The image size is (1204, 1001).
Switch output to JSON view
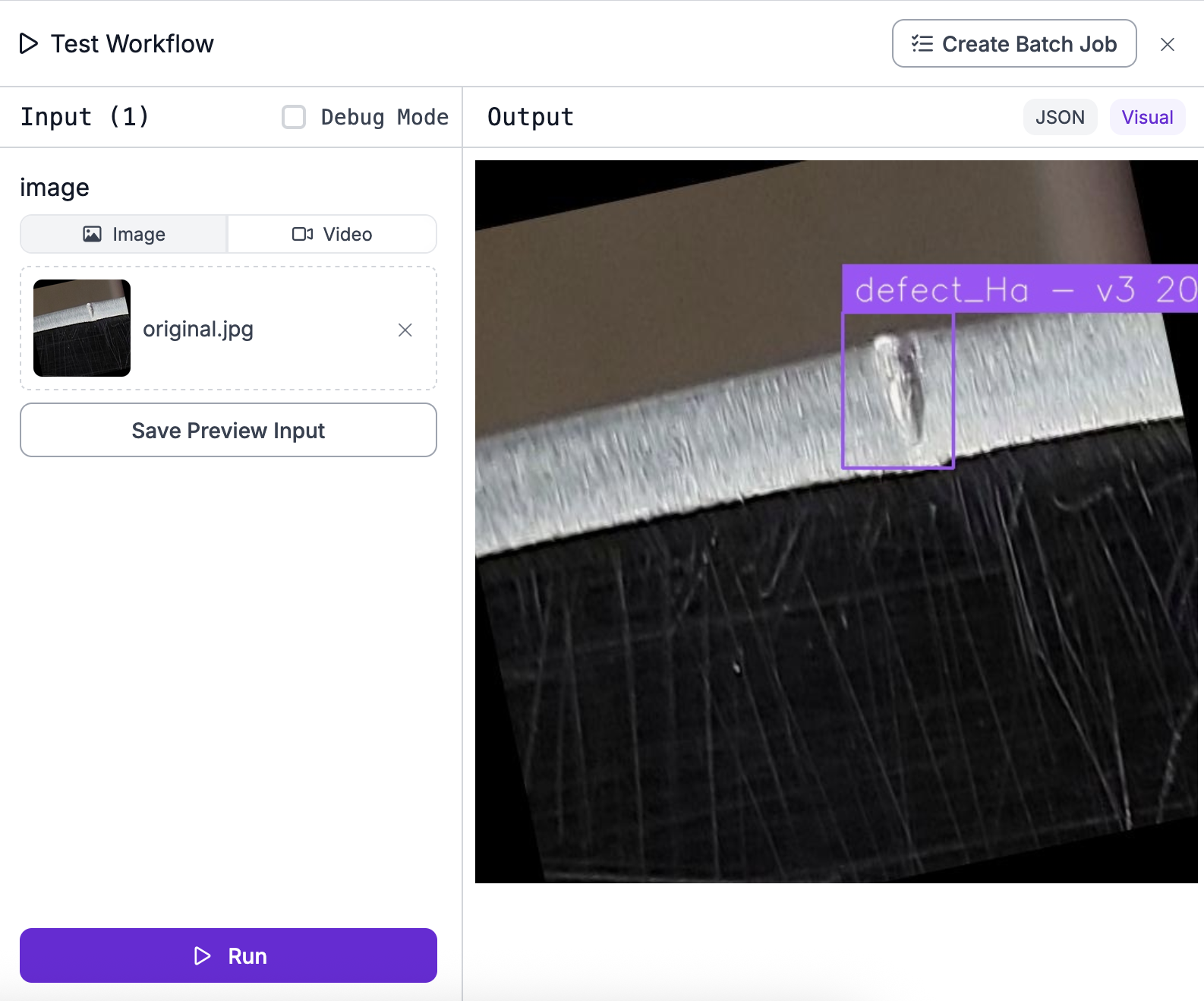pyautogui.click(x=1059, y=118)
